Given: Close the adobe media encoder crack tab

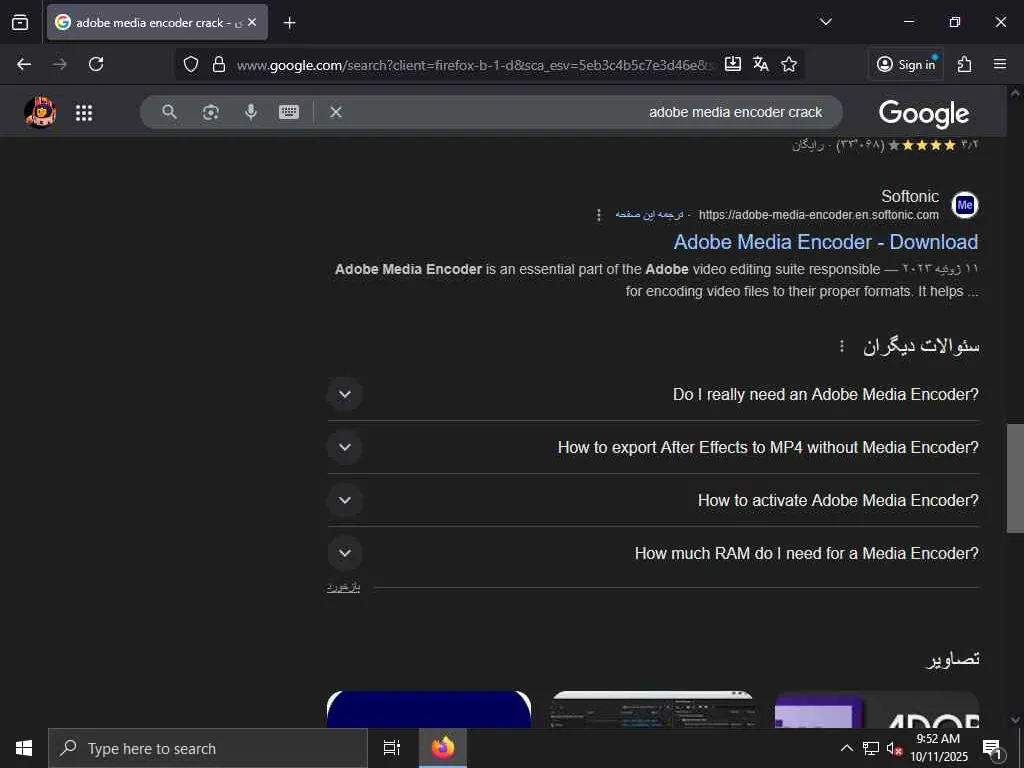Looking at the screenshot, I should tap(252, 22).
